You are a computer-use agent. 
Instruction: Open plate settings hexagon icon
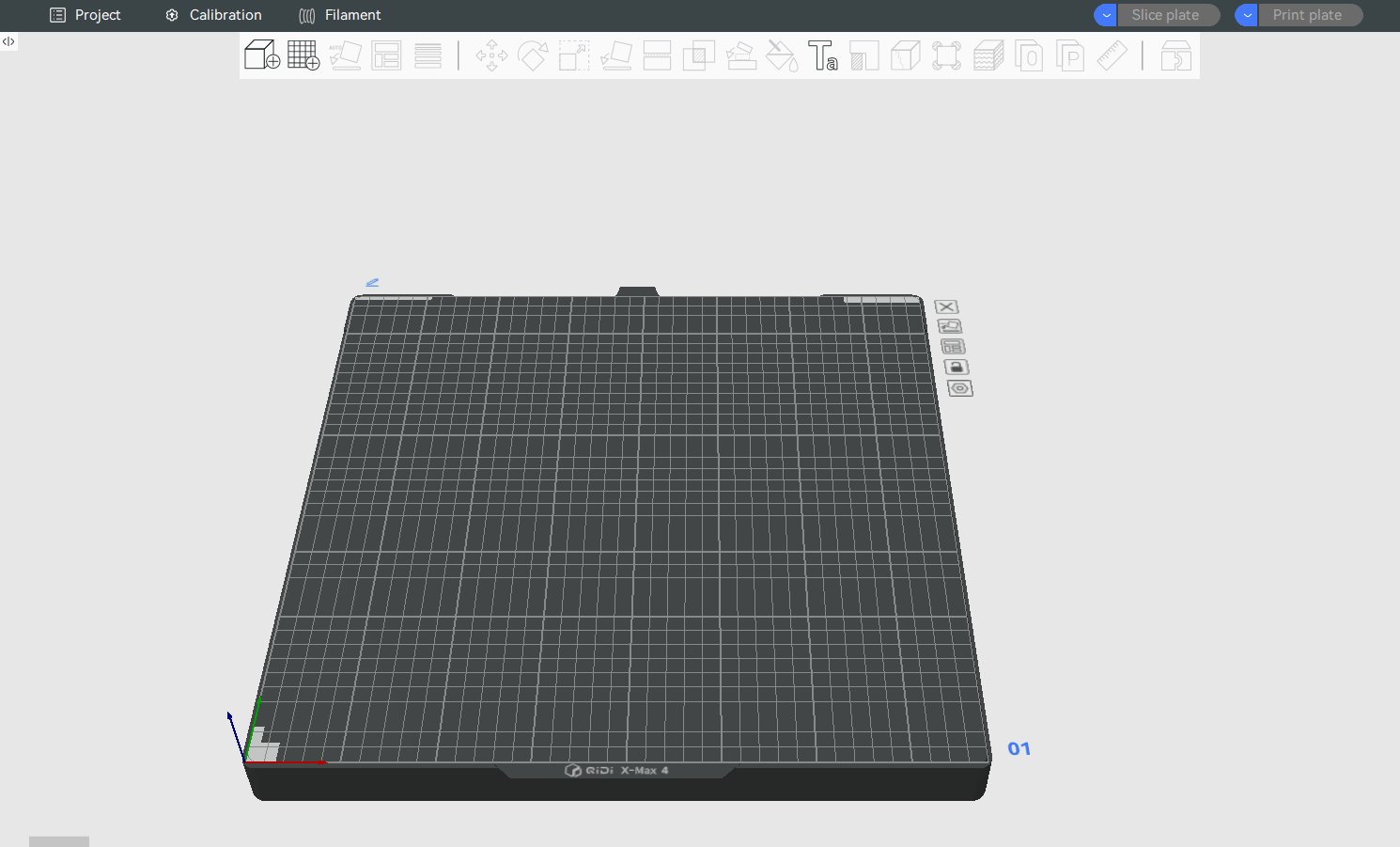click(960, 388)
